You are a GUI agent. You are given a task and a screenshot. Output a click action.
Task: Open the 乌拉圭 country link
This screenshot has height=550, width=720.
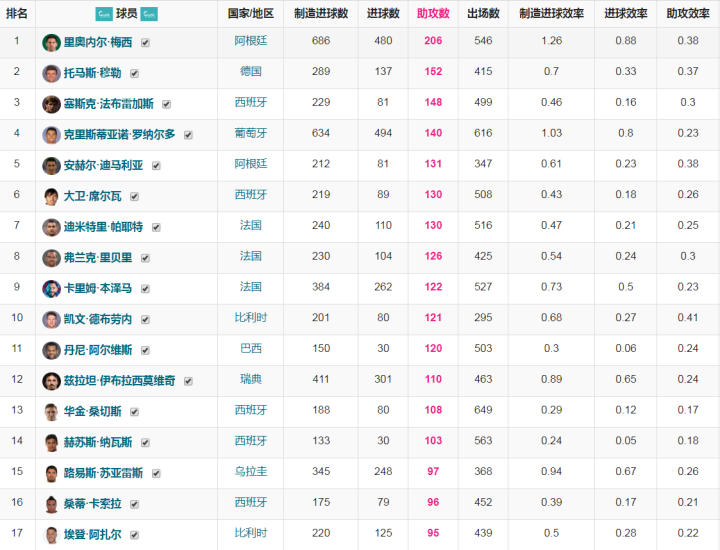coord(250,473)
